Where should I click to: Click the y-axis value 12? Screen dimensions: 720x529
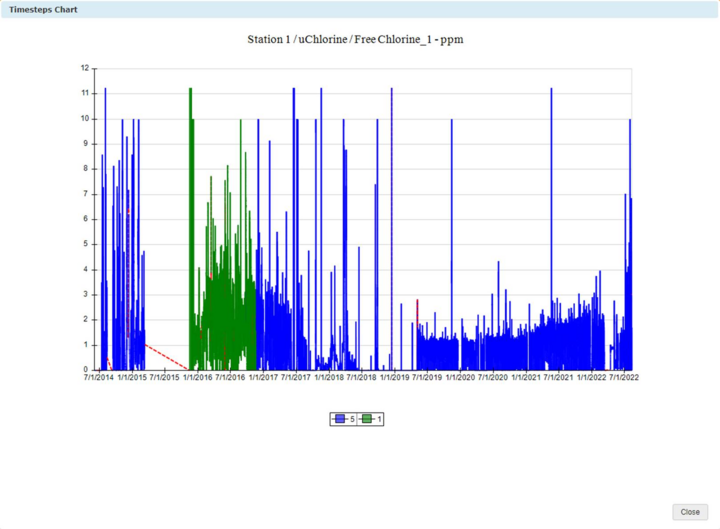84,68
